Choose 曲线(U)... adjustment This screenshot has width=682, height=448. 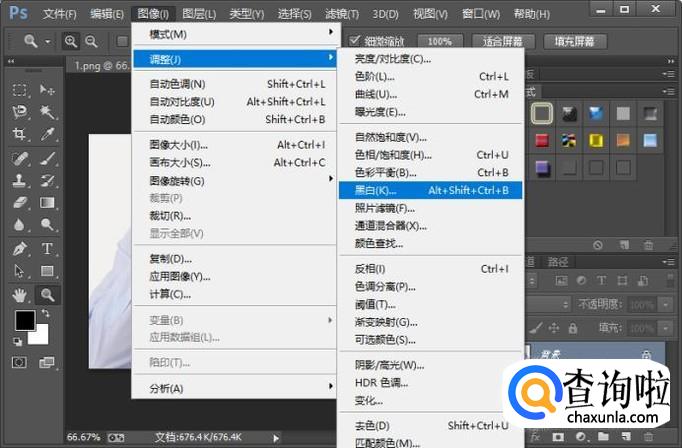[x=430, y=94]
